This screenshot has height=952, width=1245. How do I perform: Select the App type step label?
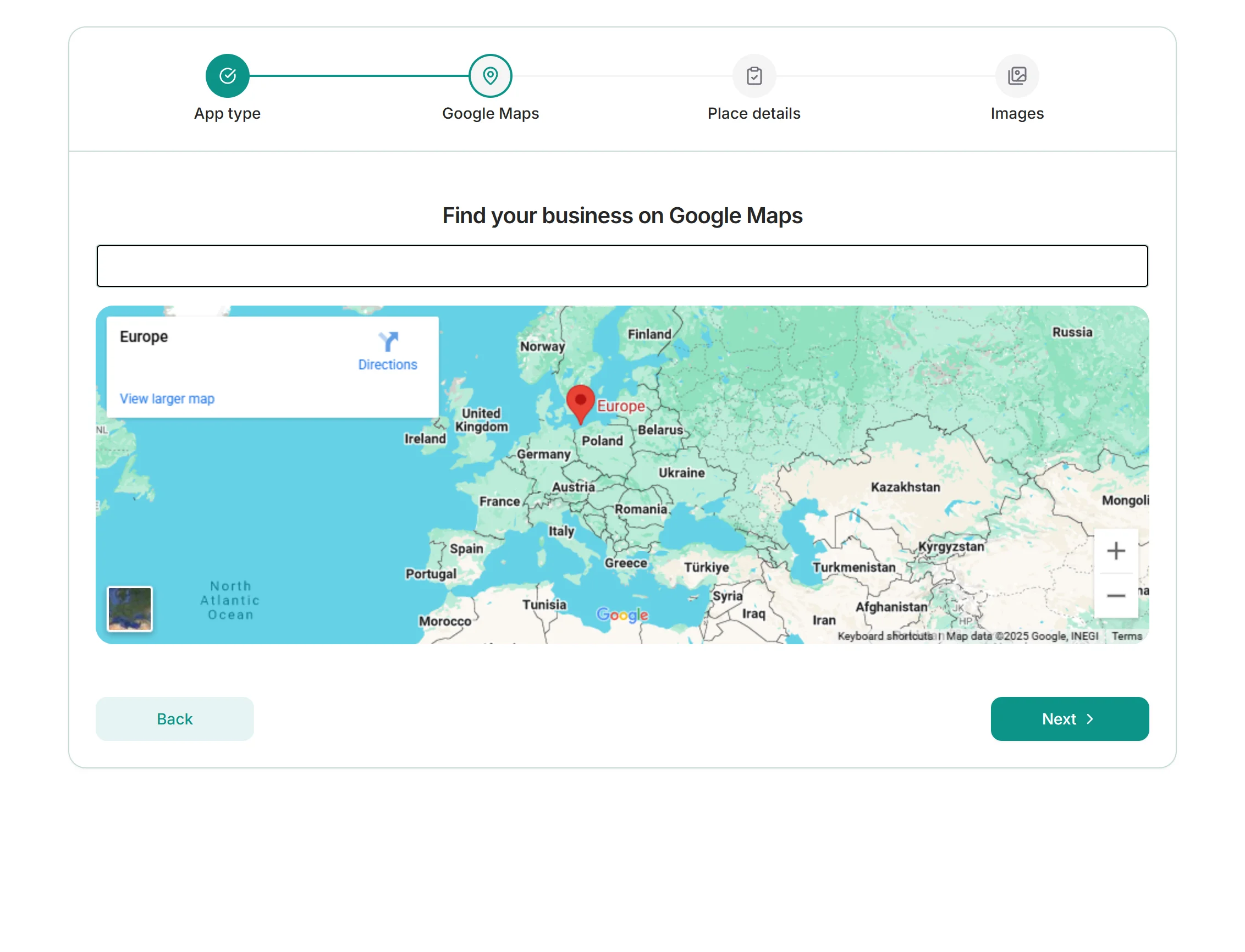pyautogui.click(x=227, y=113)
